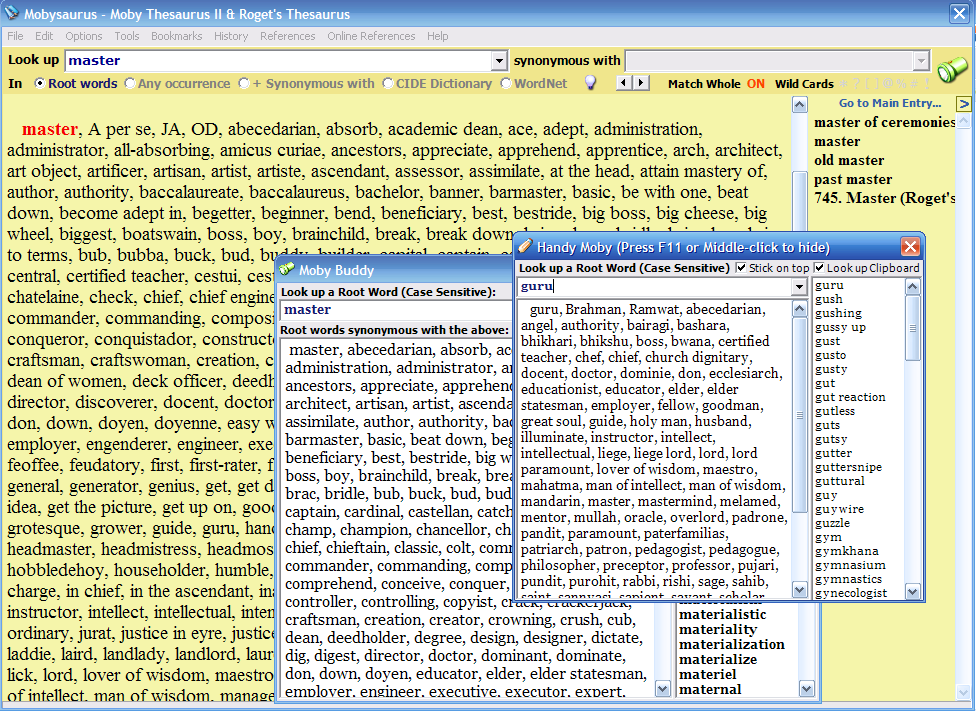Close the Handy Moby window
This screenshot has width=976, height=711.
[910, 247]
